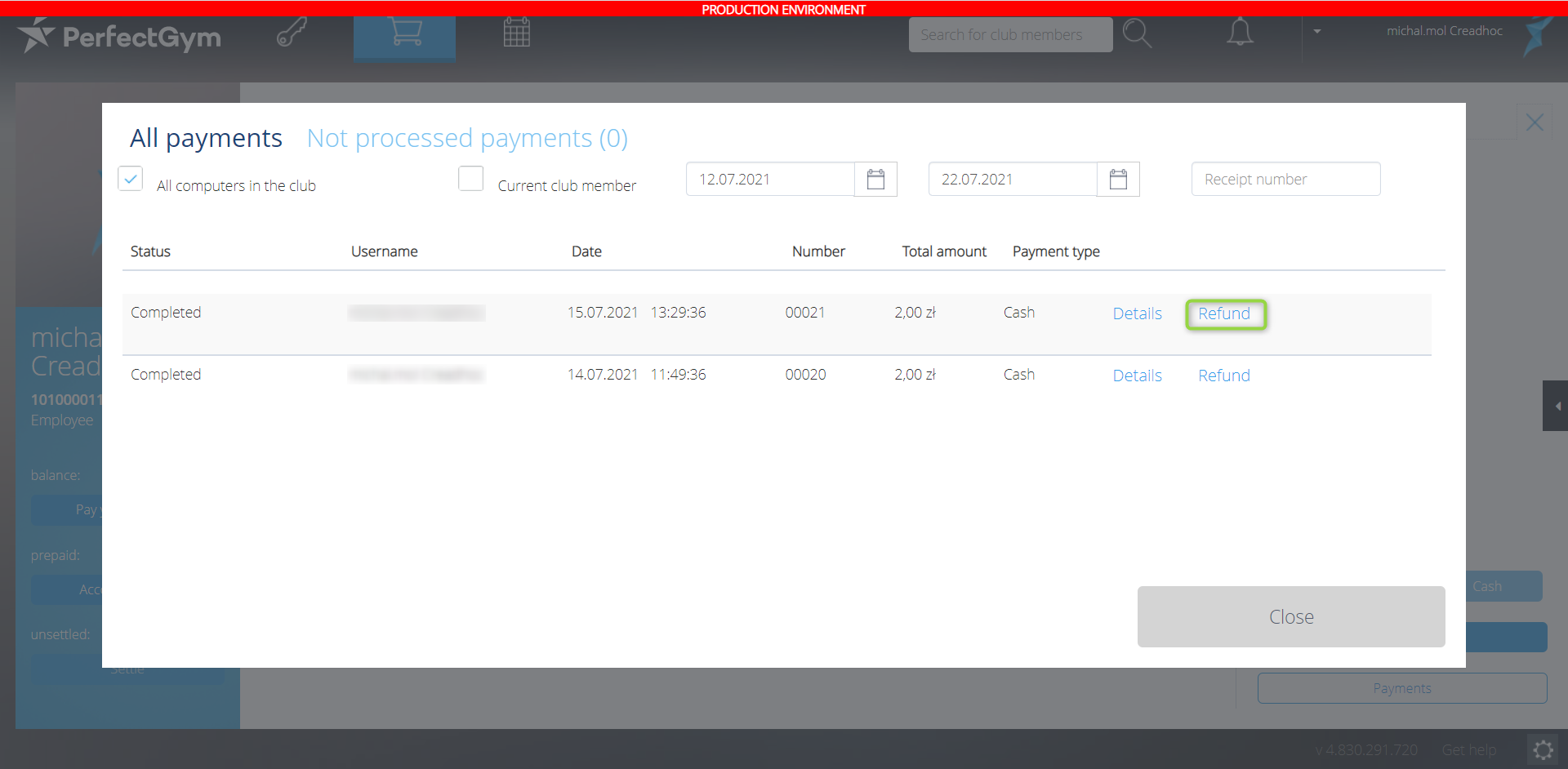Refund payment number 00020
1568x769 pixels.
point(1223,376)
